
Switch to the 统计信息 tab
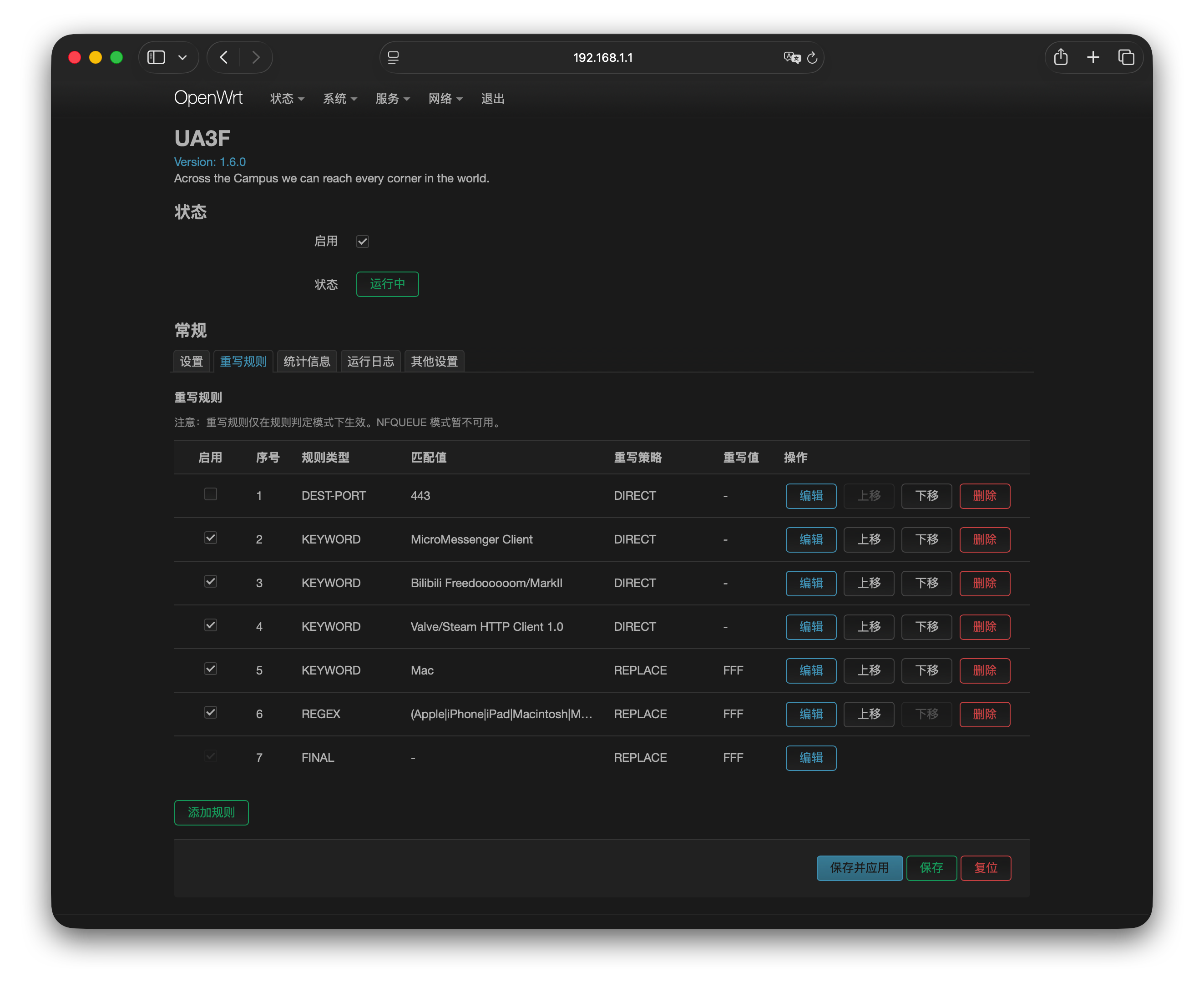pyautogui.click(x=307, y=362)
